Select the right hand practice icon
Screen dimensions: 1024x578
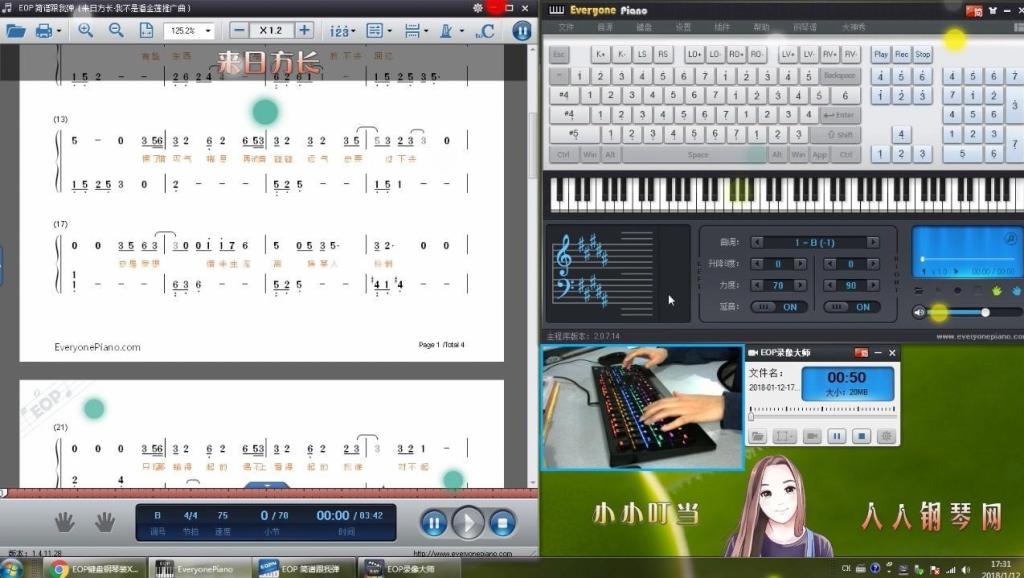104,522
